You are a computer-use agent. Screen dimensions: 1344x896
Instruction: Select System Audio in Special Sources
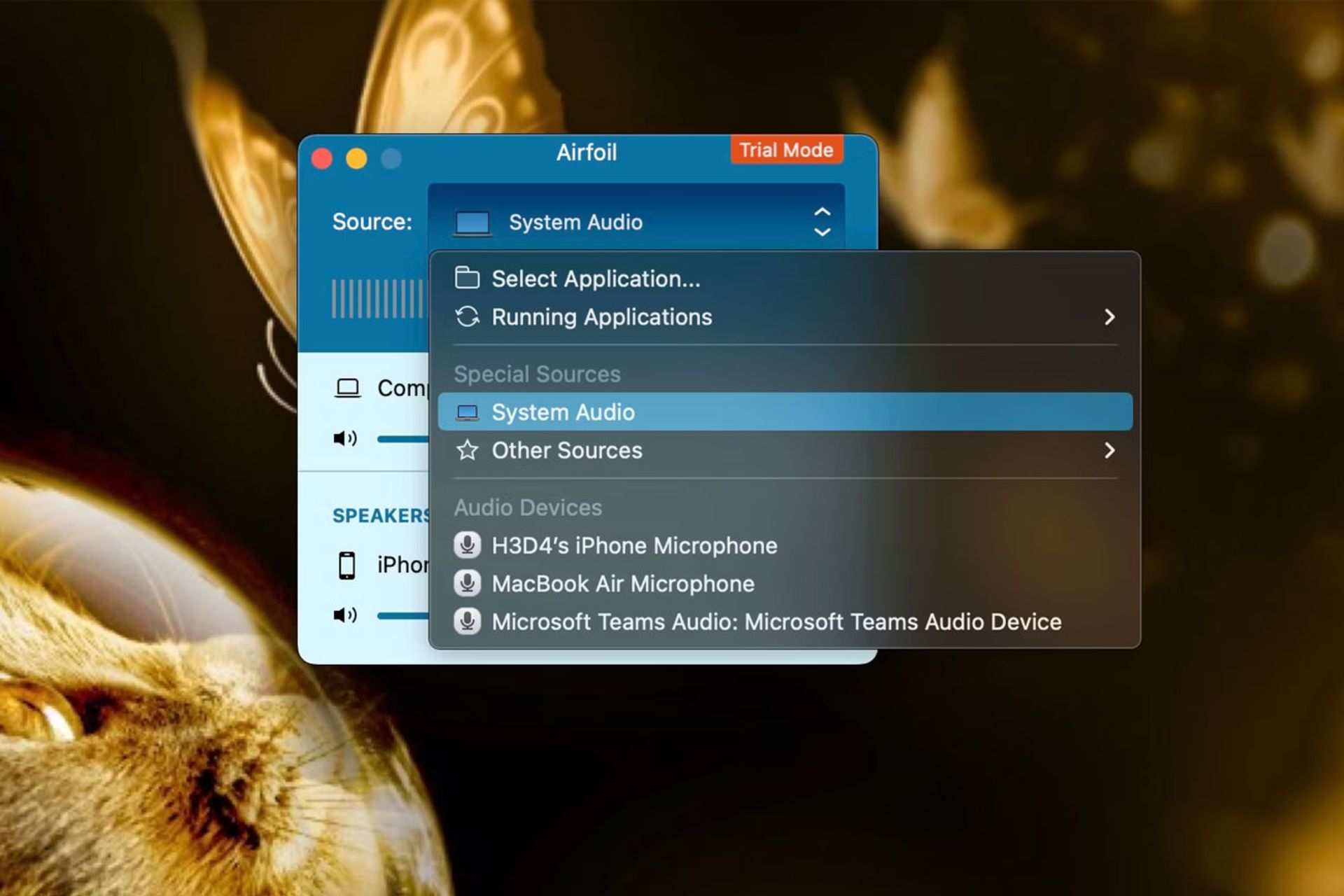tap(785, 412)
